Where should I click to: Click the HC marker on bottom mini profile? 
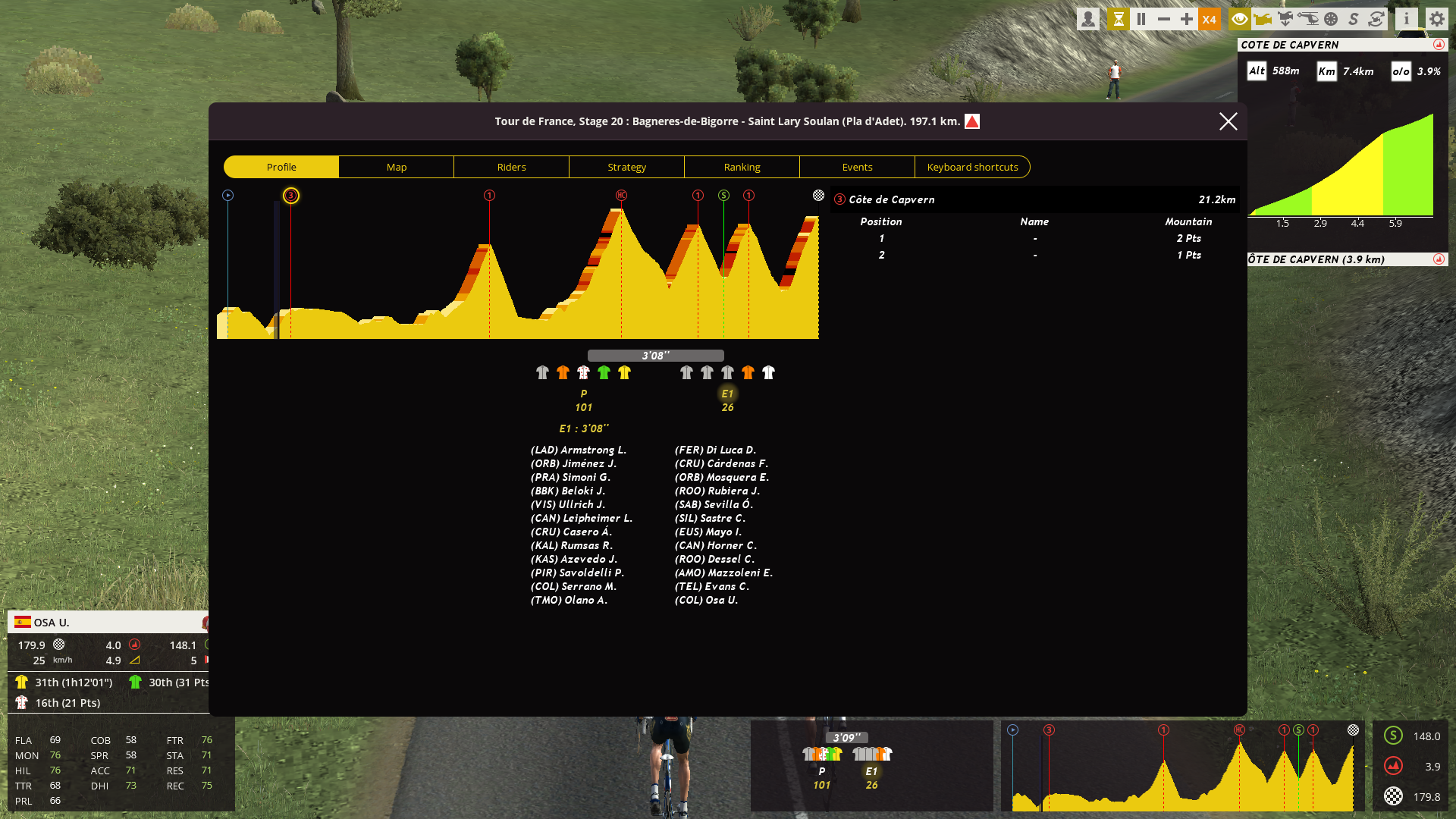pos(1239,730)
